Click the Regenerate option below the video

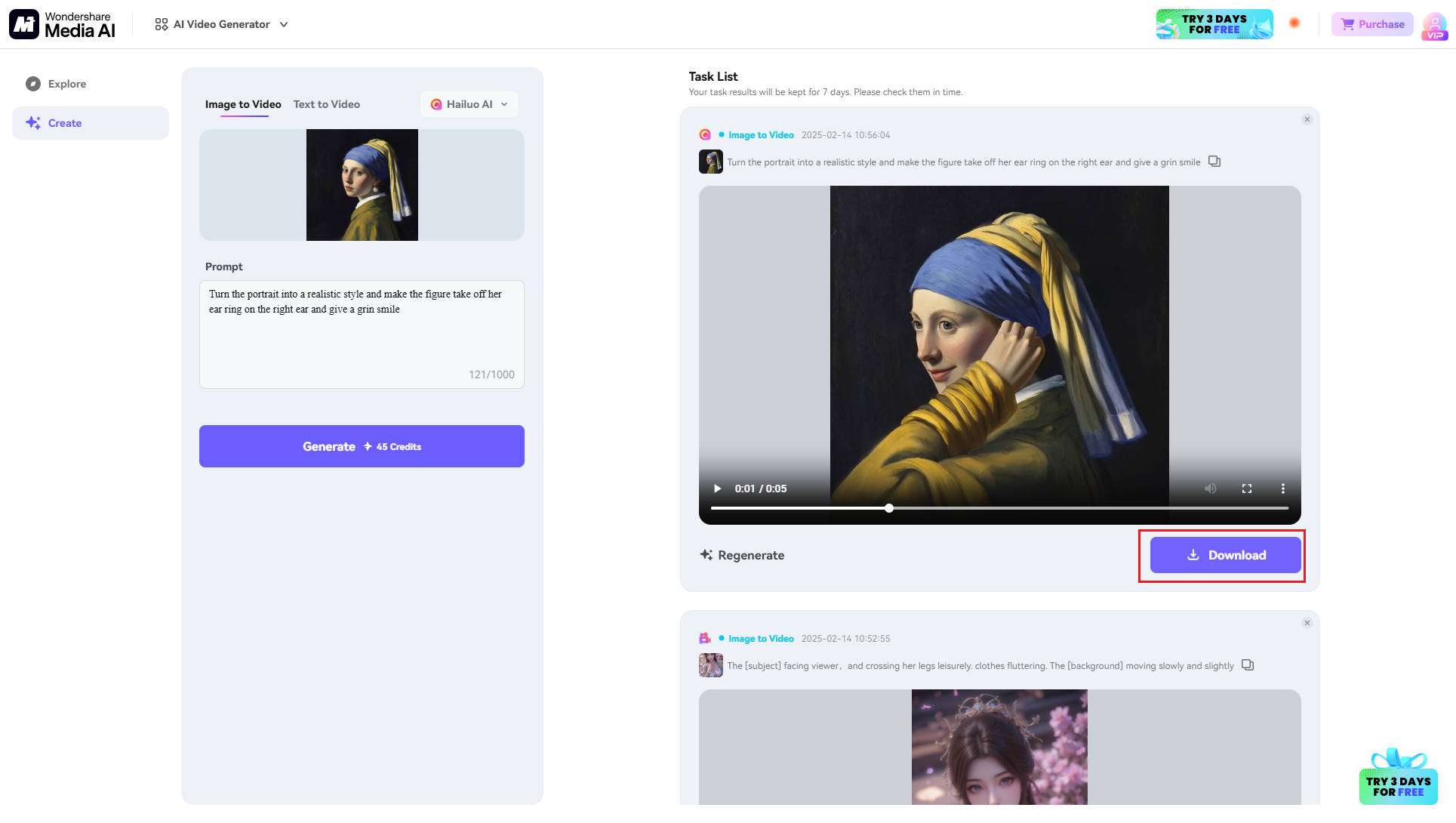tap(741, 555)
